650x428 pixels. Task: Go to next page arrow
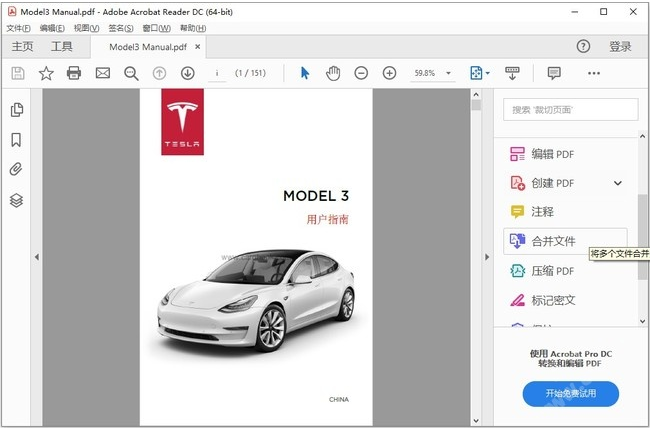tap(187, 73)
